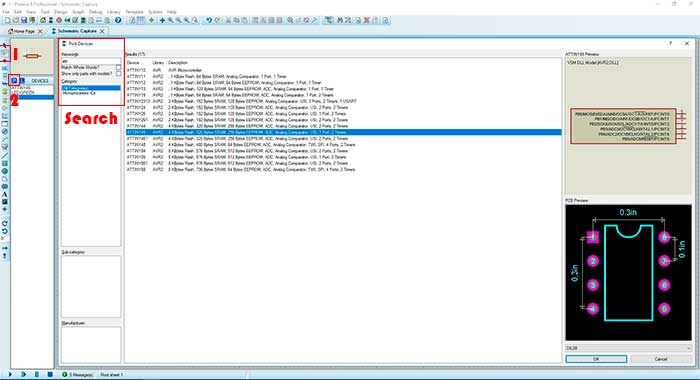The height and width of the screenshot is (380, 700).
Task: Select the Component Mode tool in sidebar
Action: tap(4, 54)
